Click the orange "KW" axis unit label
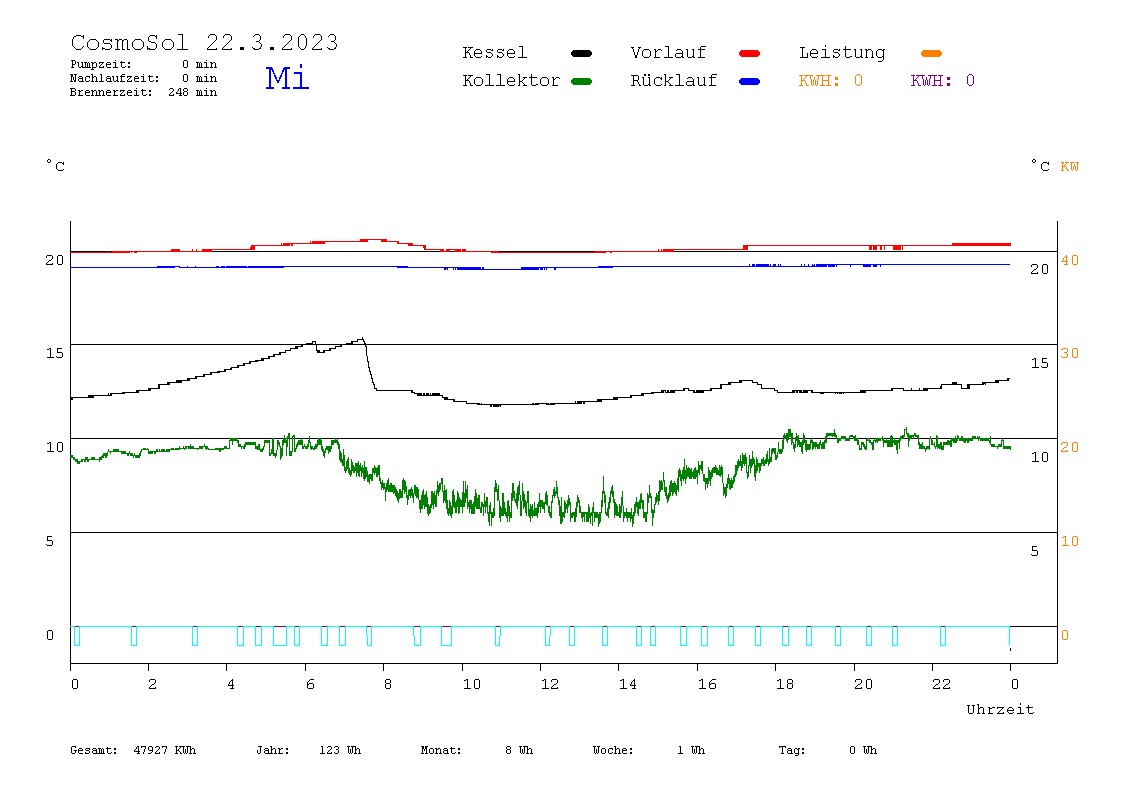This screenshot has width=1148, height=812. [x=1070, y=167]
